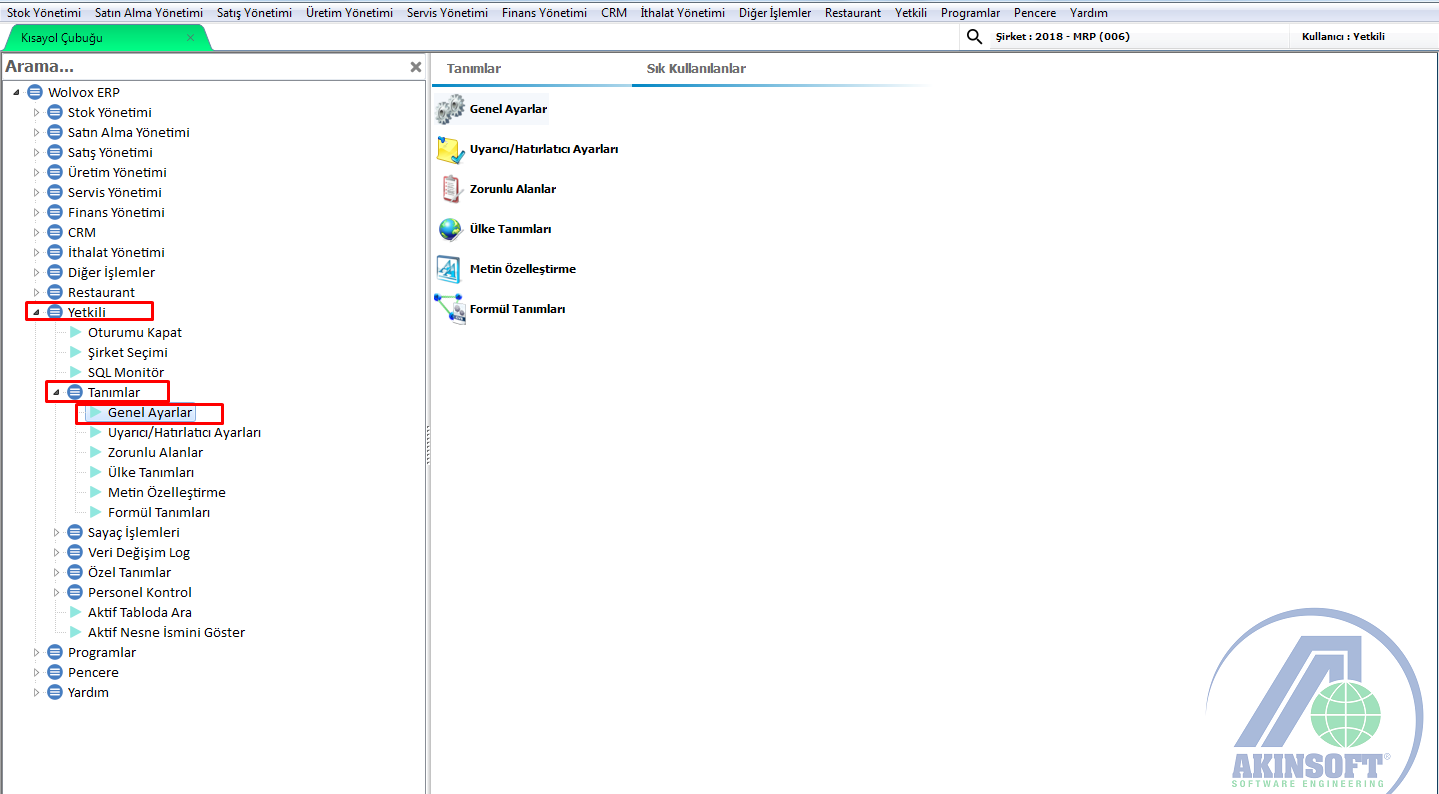1439x794 pixels.
Task: Open the Yardım menu in menu bar
Action: [1089, 13]
